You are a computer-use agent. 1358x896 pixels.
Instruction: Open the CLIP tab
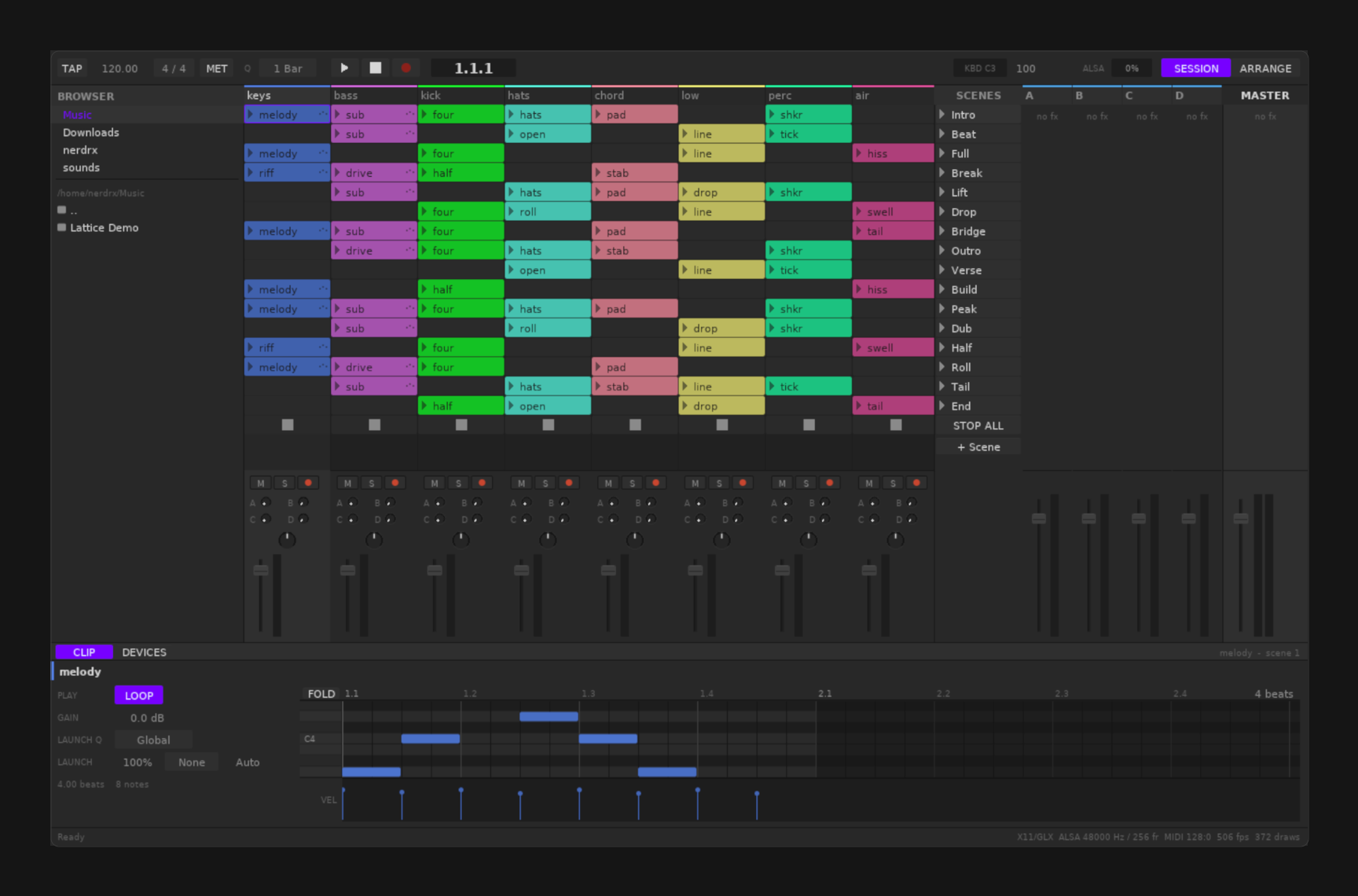click(84, 652)
